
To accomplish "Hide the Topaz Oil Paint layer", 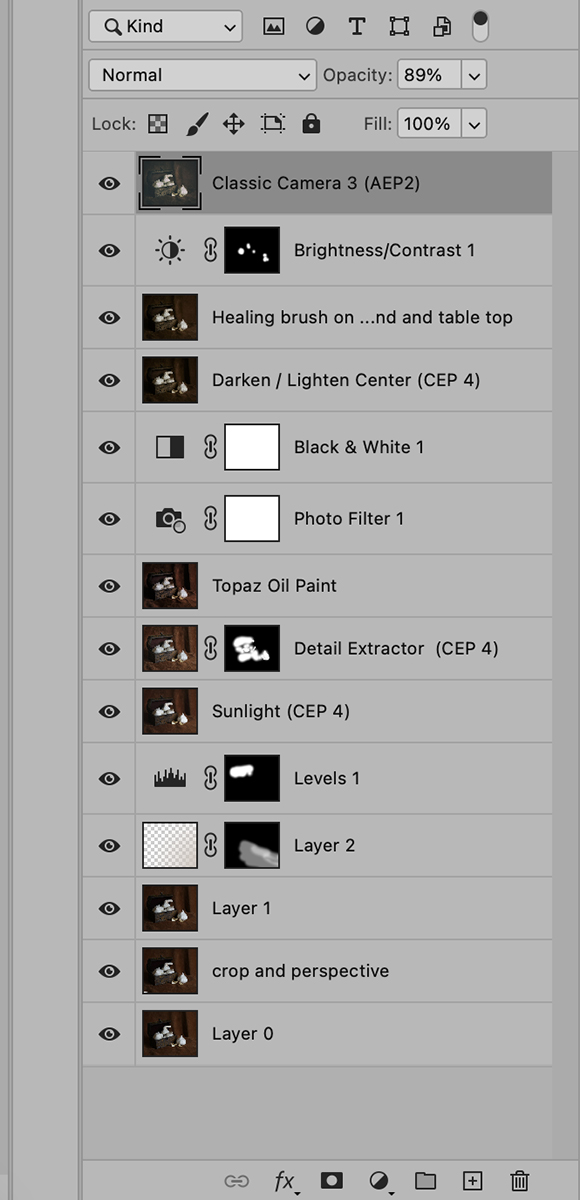I will point(110,586).
